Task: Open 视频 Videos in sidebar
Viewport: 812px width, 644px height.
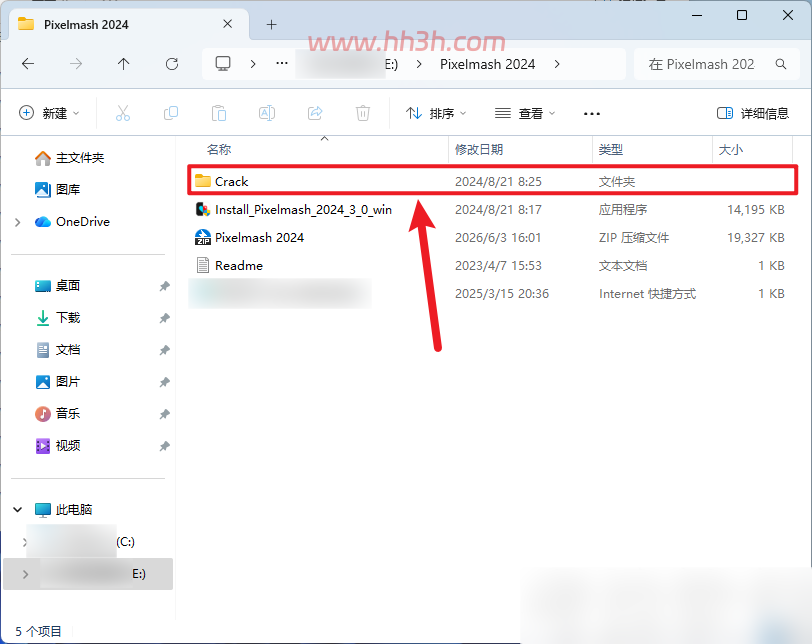Action: [57, 446]
